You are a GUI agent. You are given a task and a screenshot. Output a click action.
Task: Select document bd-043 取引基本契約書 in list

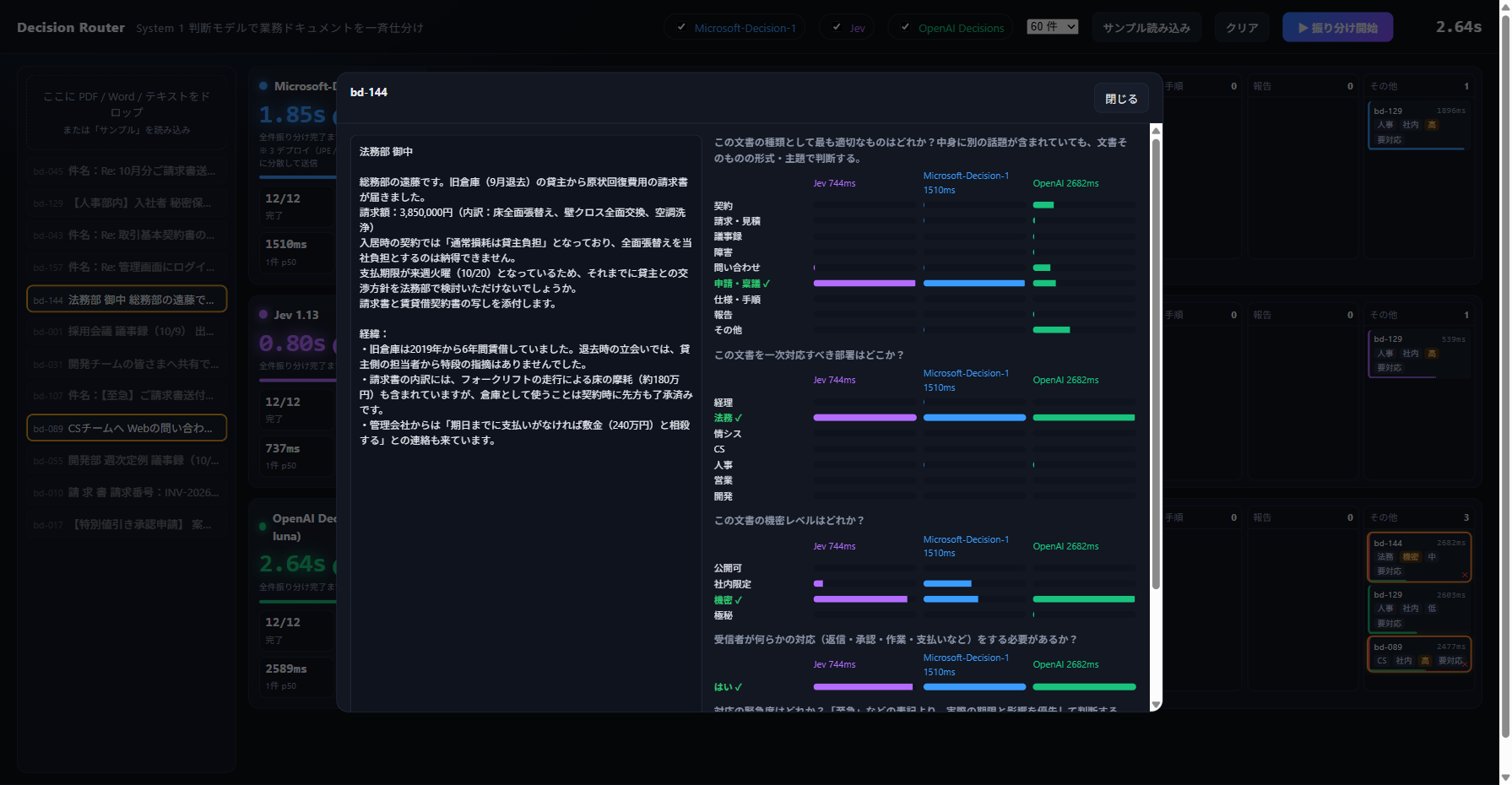coord(127,235)
